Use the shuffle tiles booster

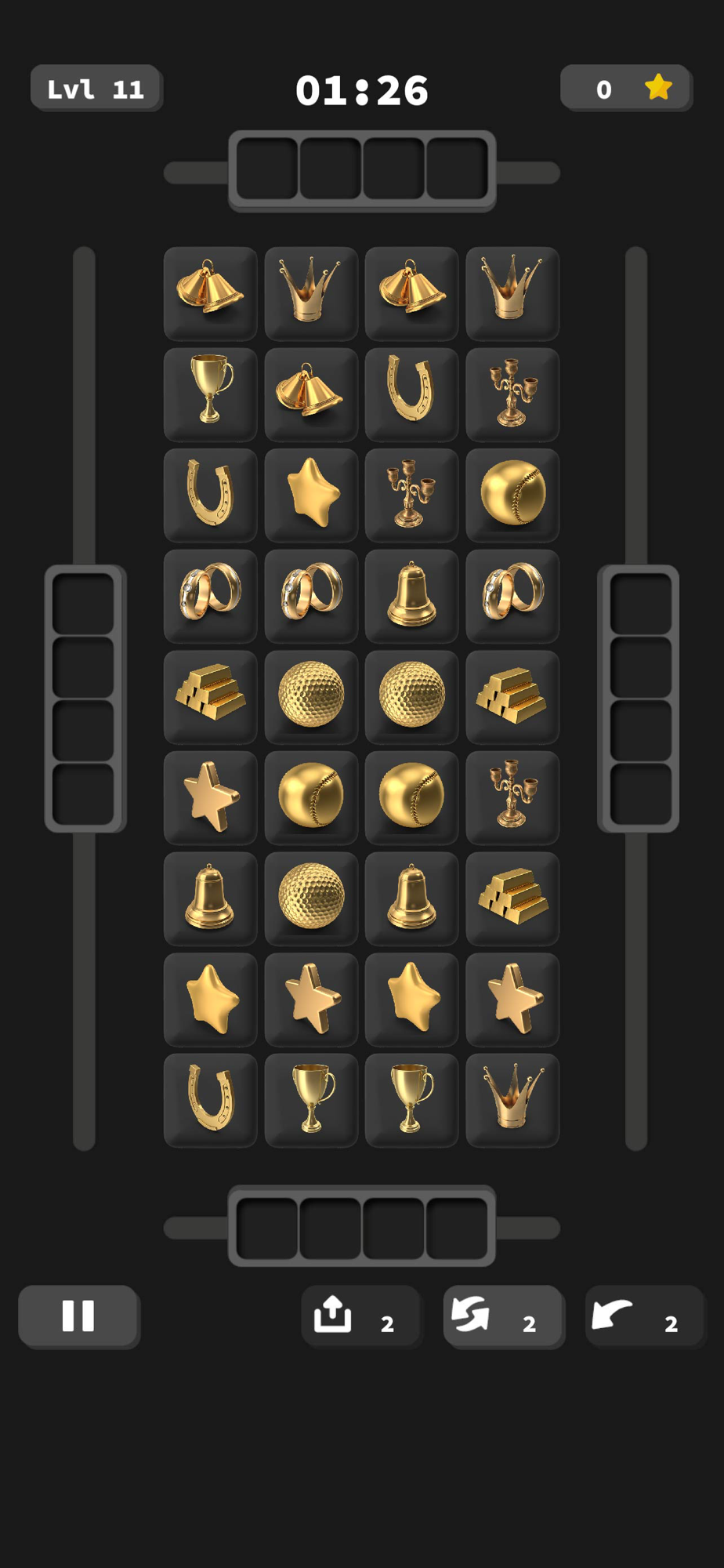click(504, 1316)
